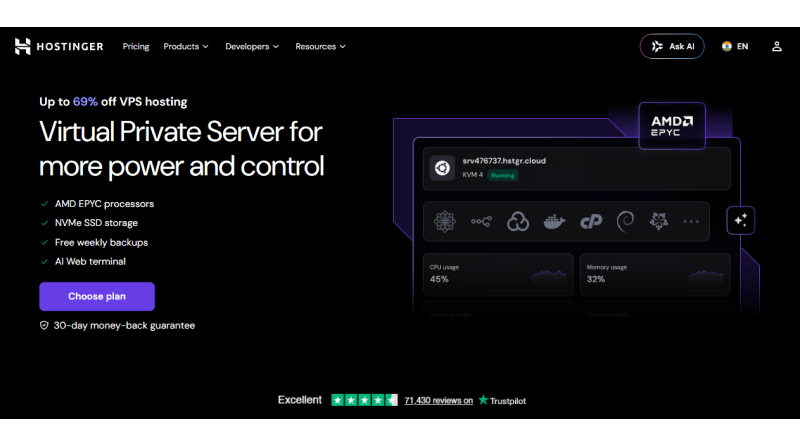Viewport: 800px width, 445px height.
Task: Click the 69% discount text
Action: pyautogui.click(x=85, y=102)
